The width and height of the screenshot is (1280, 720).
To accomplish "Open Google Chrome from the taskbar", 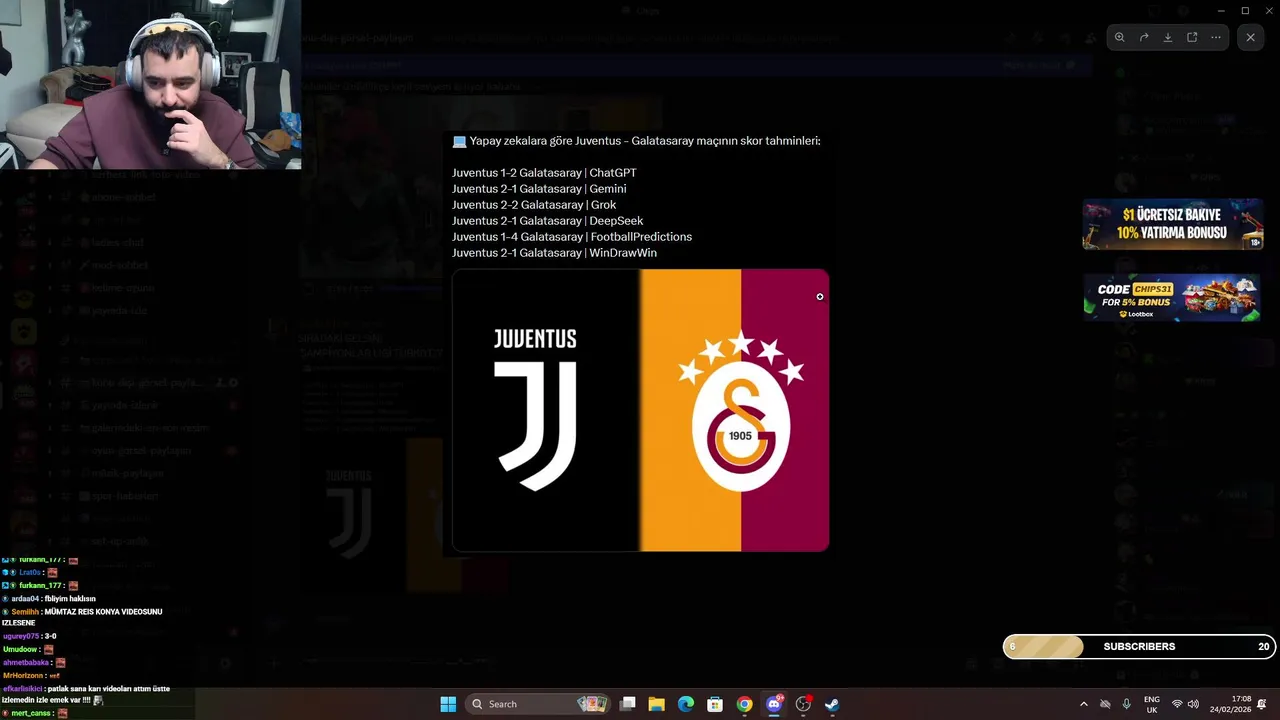I will tap(744, 704).
